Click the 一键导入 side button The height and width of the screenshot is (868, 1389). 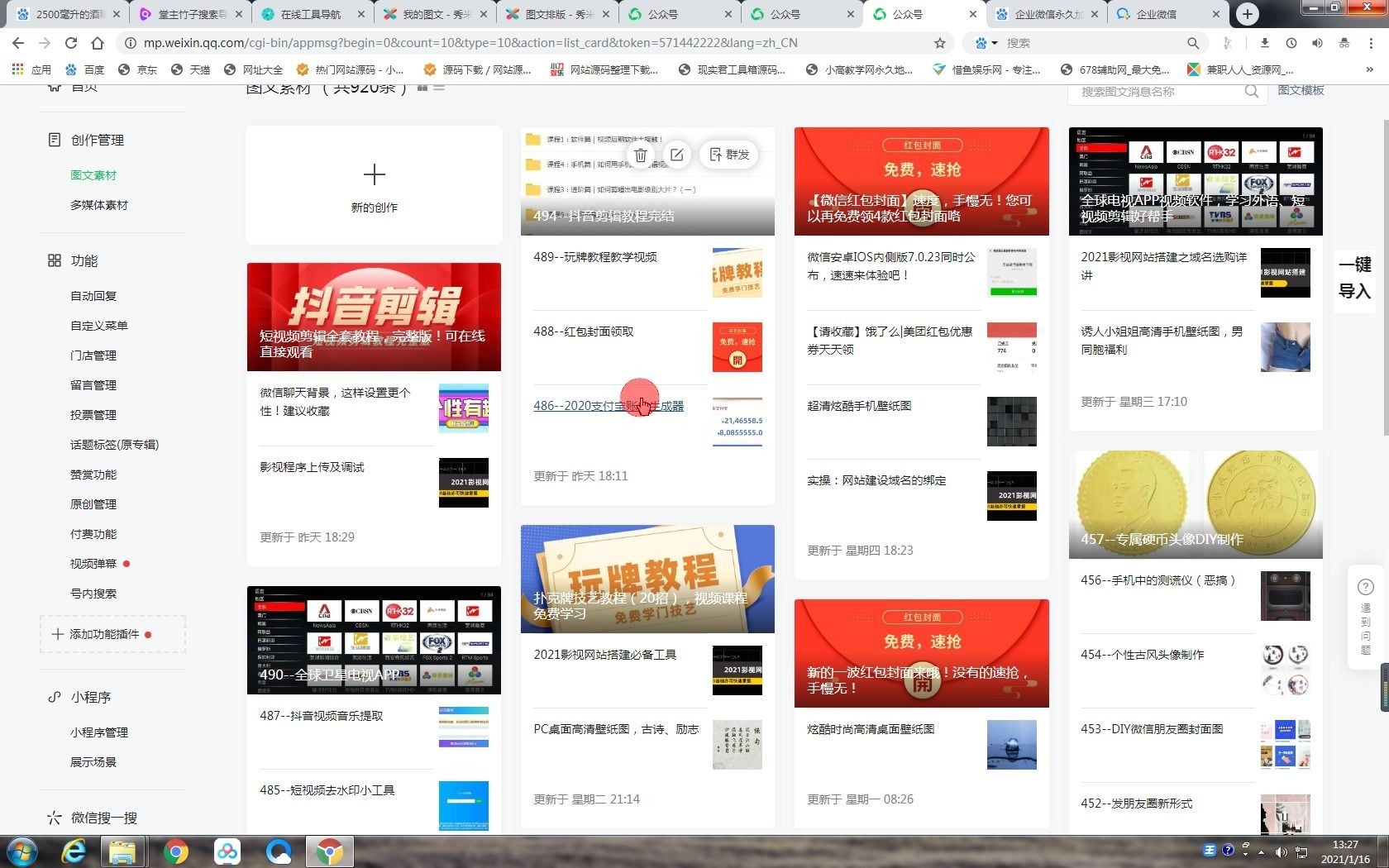[1354, 278]
